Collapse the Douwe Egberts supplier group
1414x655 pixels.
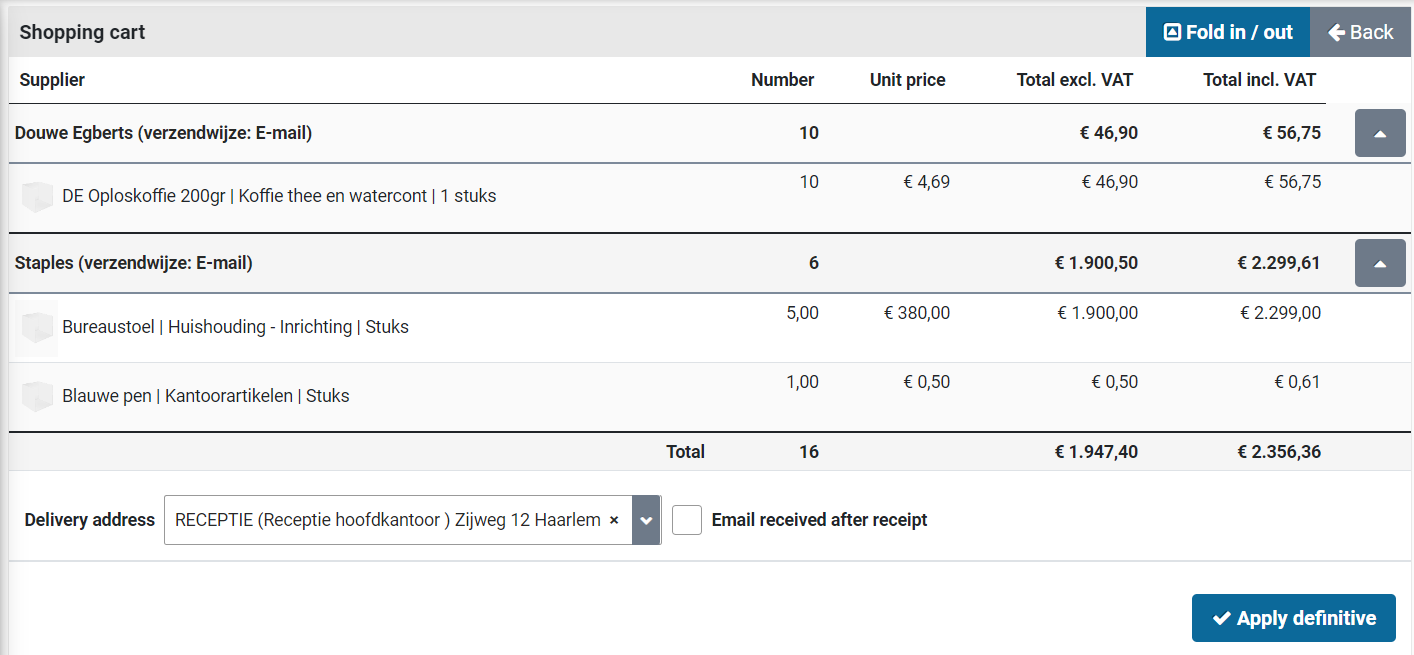1380,134
